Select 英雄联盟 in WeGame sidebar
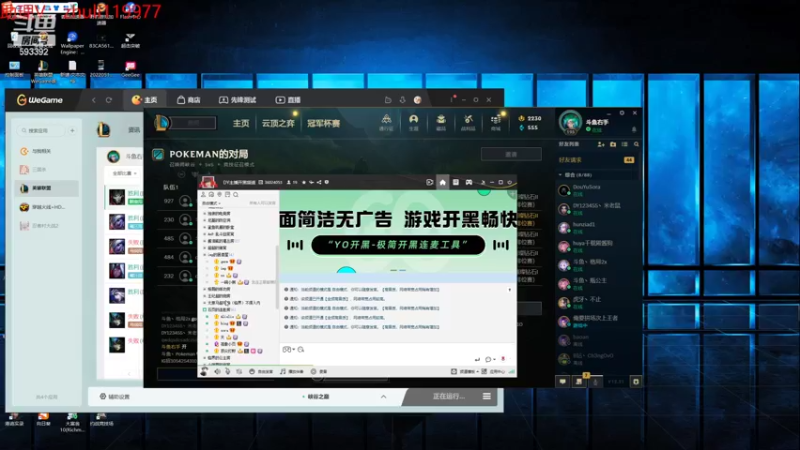Screen dimensions: 800x450 tap(47, 188)
